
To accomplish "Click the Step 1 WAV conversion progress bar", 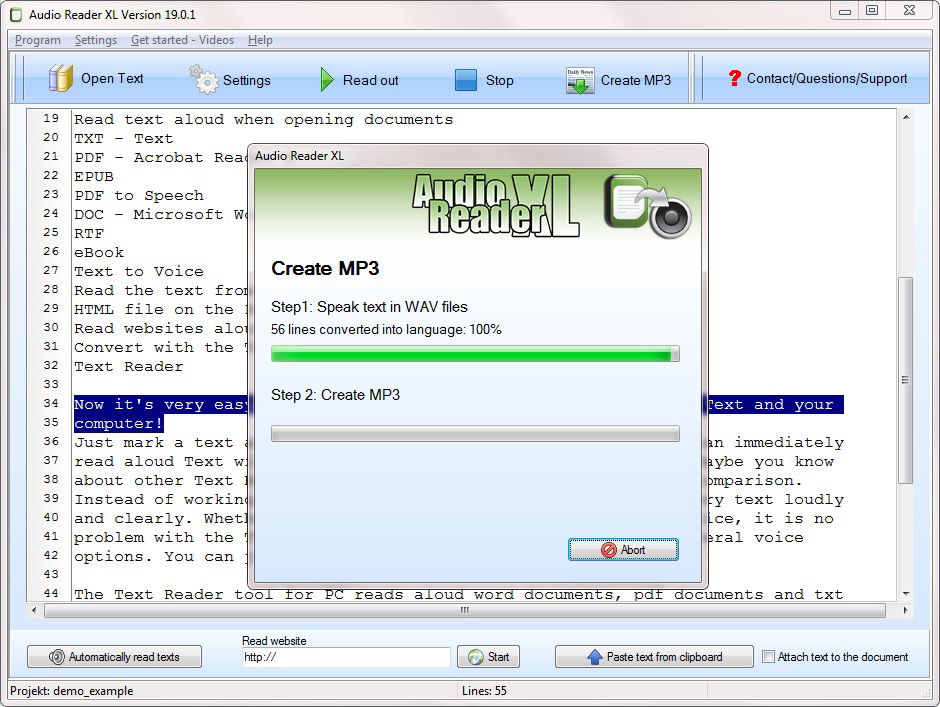I will point(475,354).
